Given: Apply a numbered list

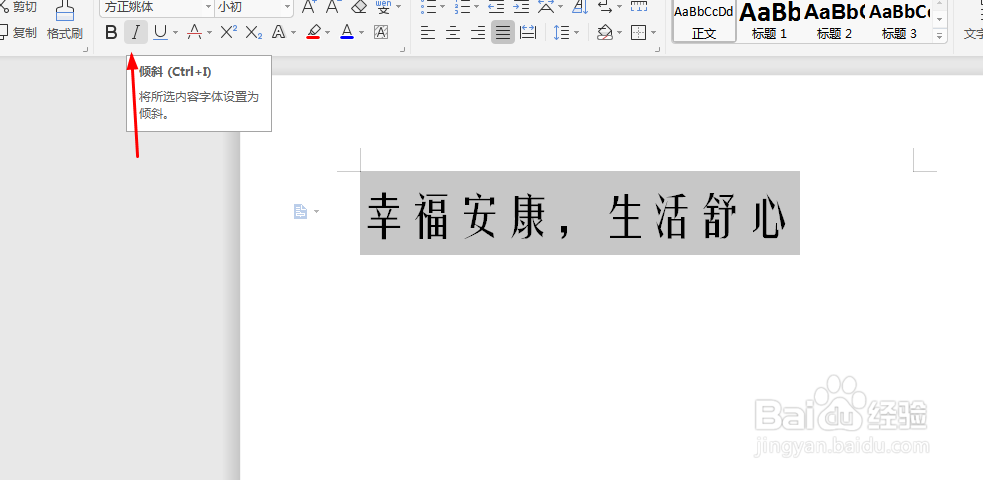Looking at the screenshot, I should coord(463,8).
